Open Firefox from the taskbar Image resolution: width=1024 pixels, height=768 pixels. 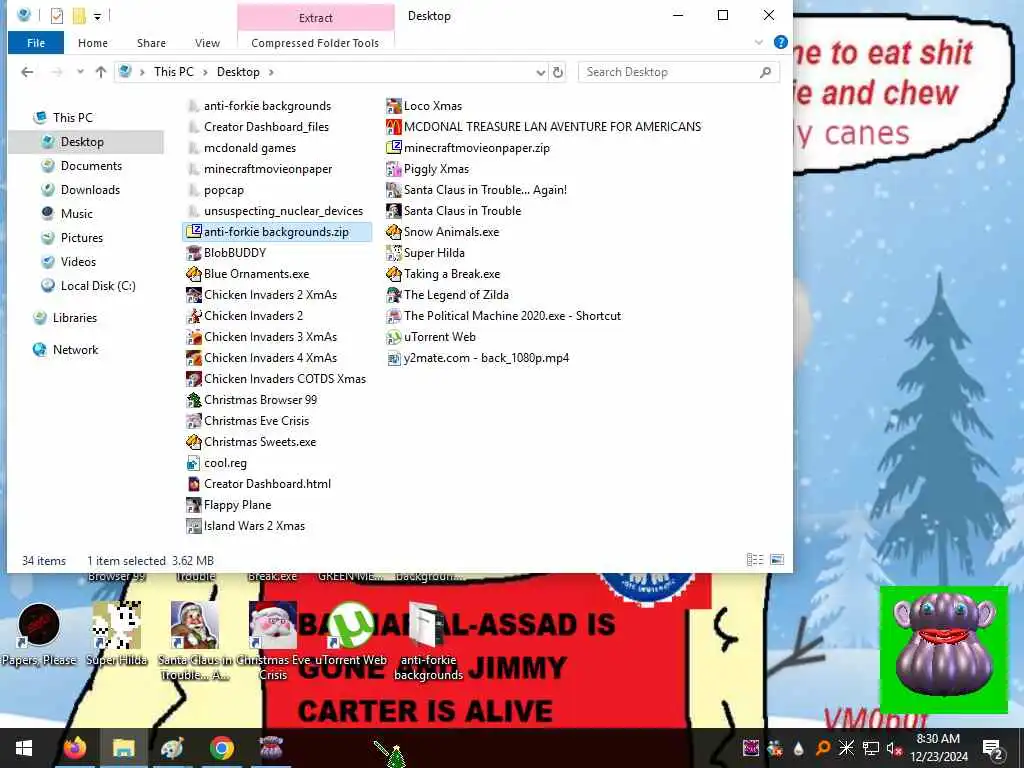pos(75,748)
